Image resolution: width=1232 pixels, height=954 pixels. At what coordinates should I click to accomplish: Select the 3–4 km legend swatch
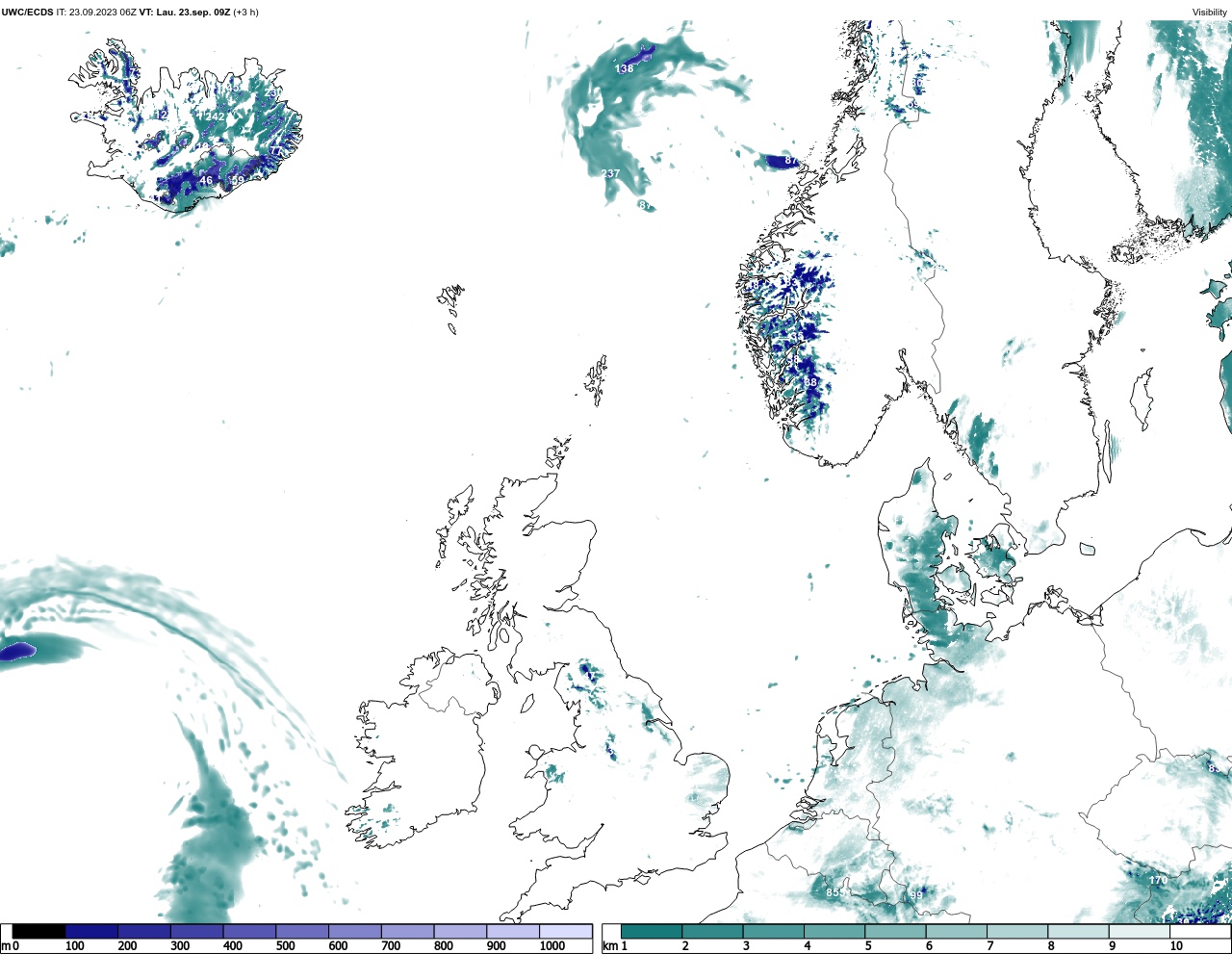click(773, 931)
